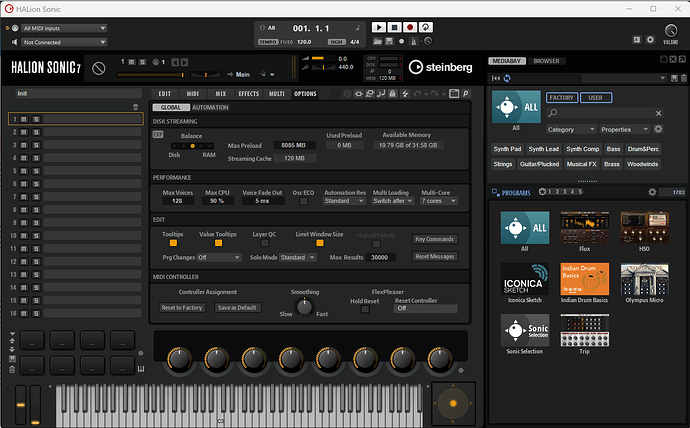The image size is (690, 428).
Task: Click the Smoothing Slow/Fast knob
Action: tap(304, 307)
